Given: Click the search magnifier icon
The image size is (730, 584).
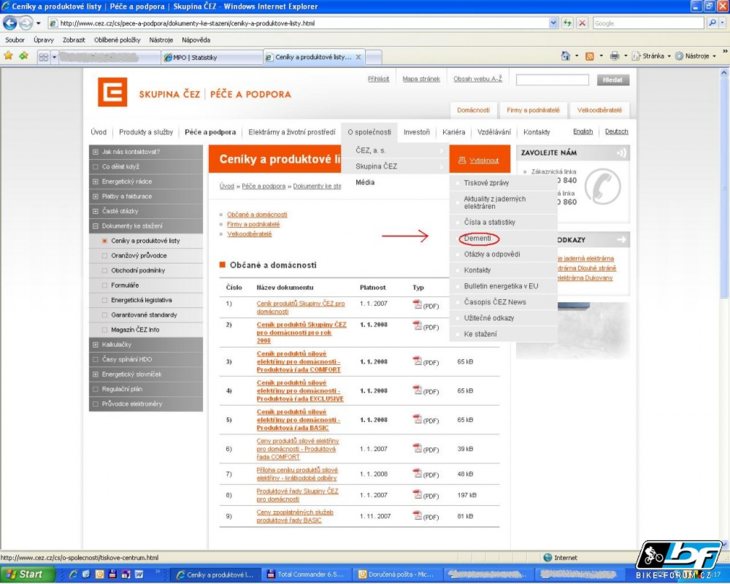Looking at the screenshot, I should coord(712,23).
